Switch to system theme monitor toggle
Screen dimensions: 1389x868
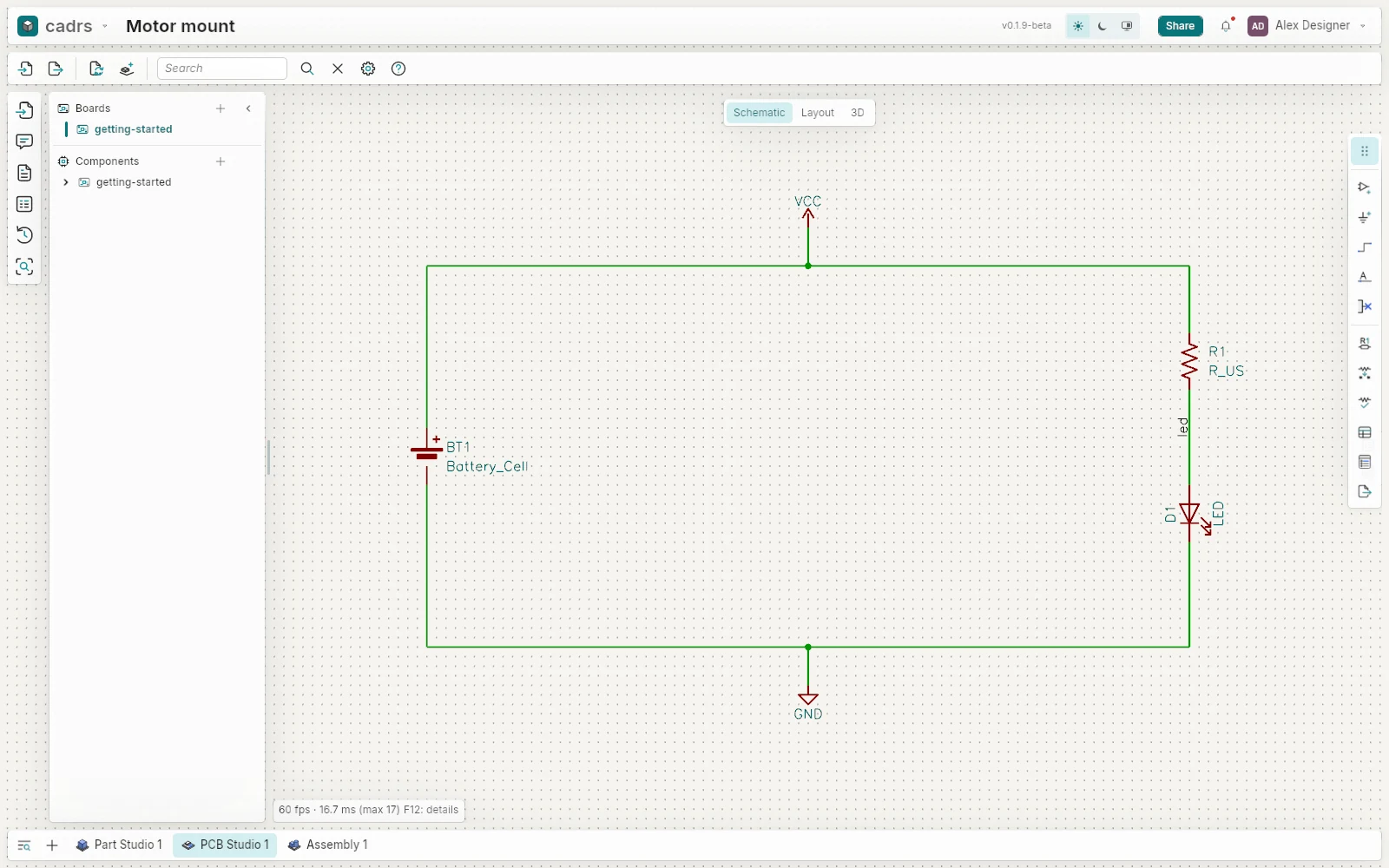point(1127,26)
